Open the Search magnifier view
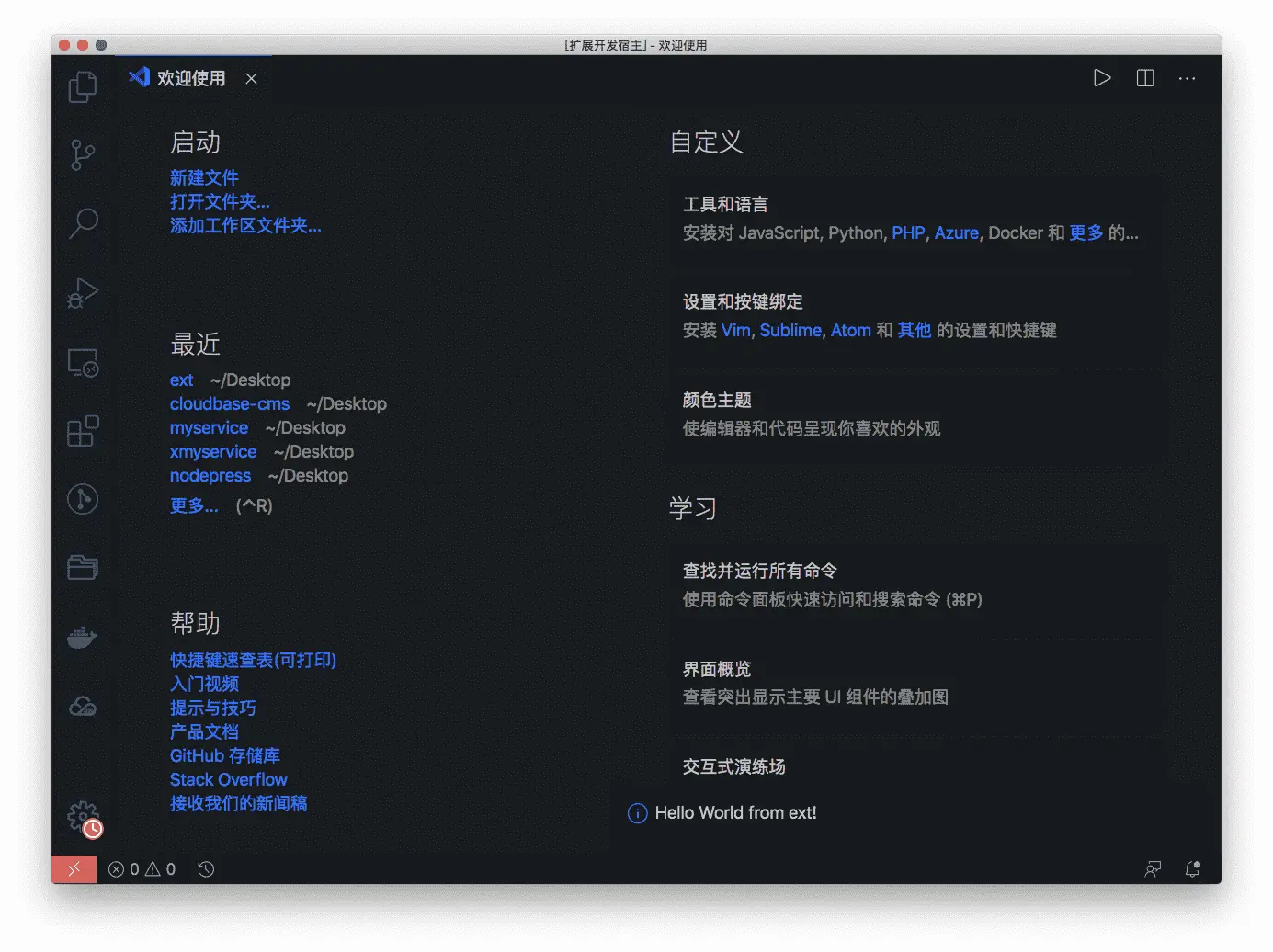 coord(83,223)
